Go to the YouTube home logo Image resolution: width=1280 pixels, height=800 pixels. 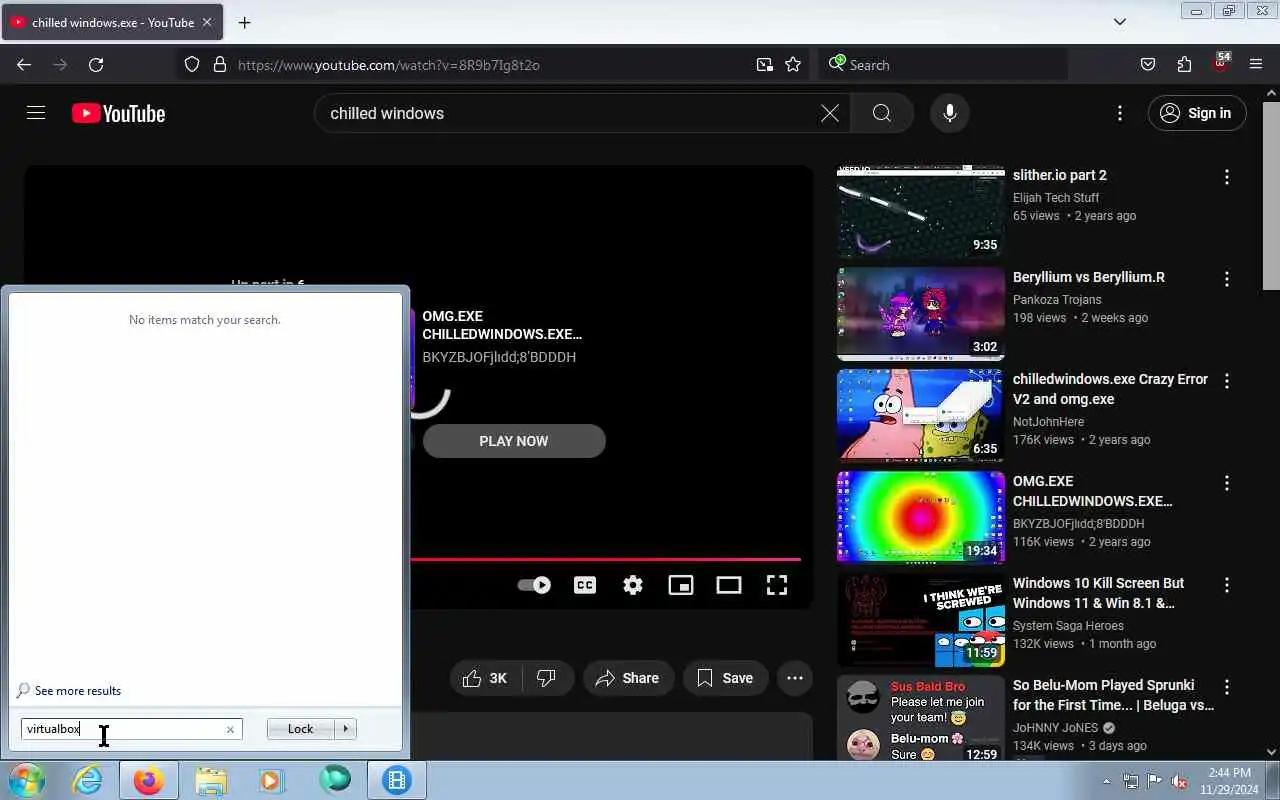click(118, 114)
